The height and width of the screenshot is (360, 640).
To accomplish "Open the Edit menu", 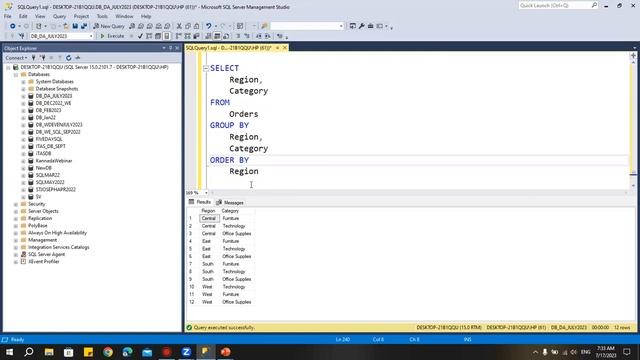I will tap(23, 16).
